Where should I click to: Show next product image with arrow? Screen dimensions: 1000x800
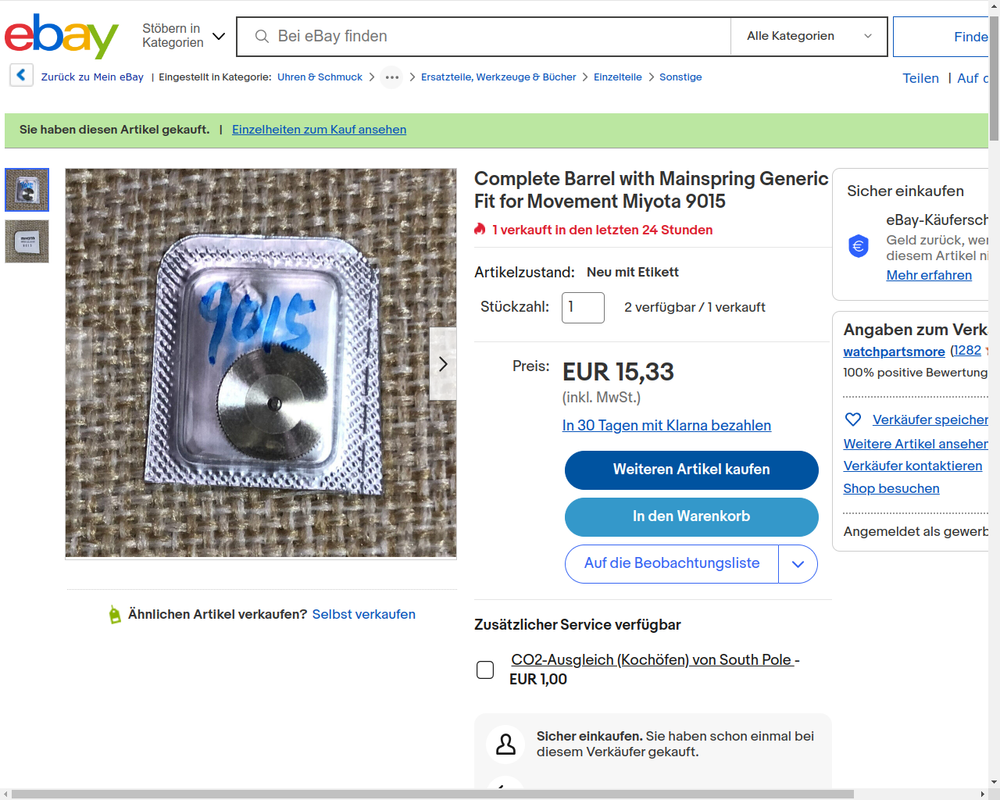[443, 364]
